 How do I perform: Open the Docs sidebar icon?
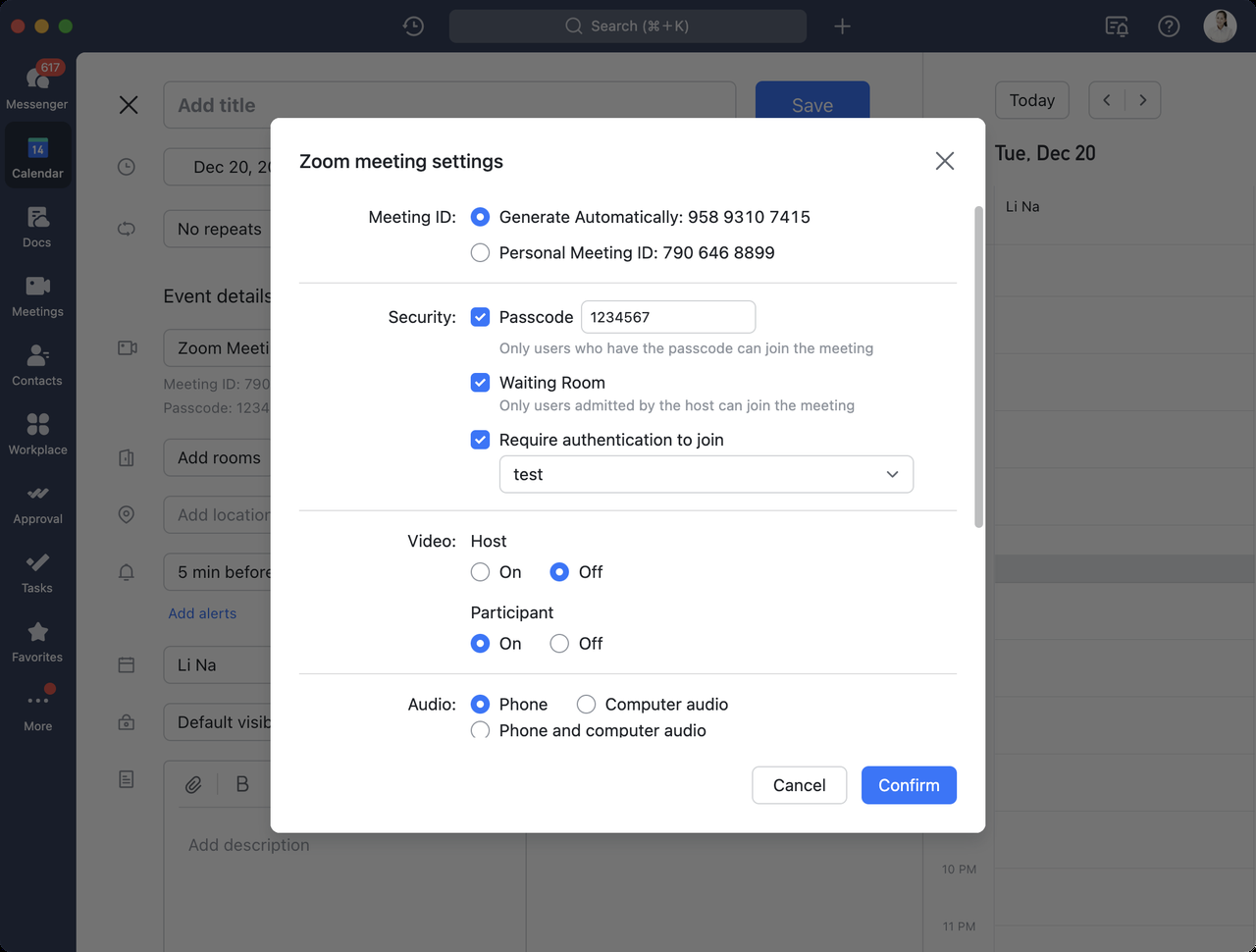coord(37,225)
